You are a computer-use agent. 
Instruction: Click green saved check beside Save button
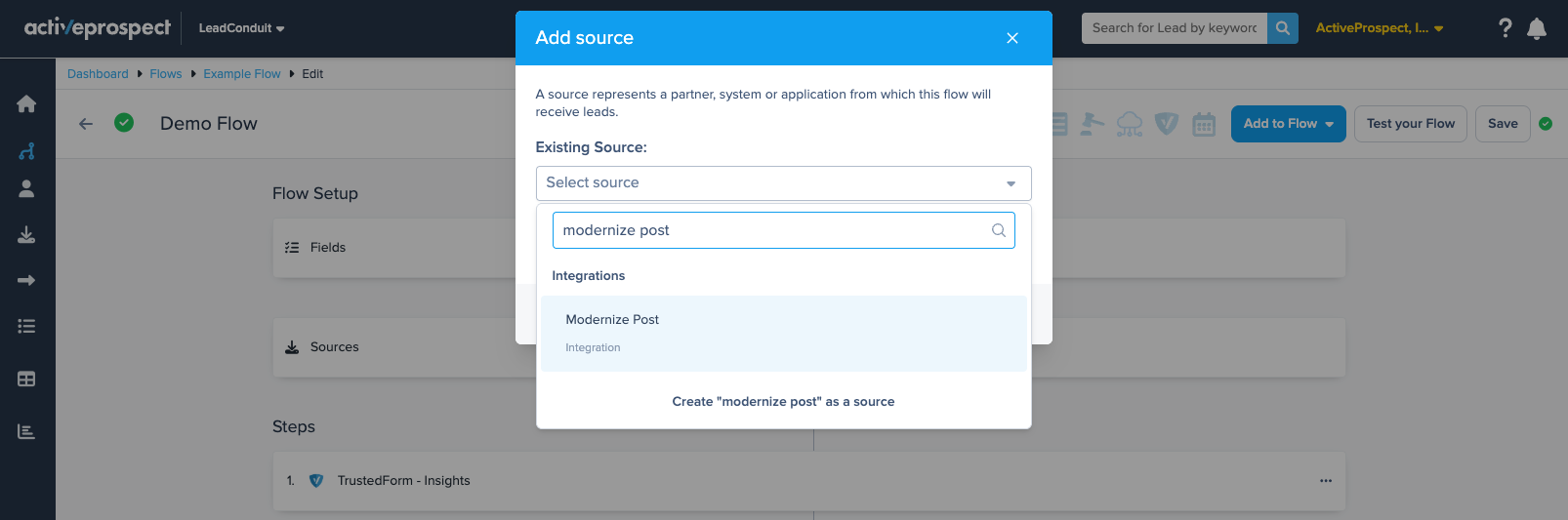coord(1546,124)
